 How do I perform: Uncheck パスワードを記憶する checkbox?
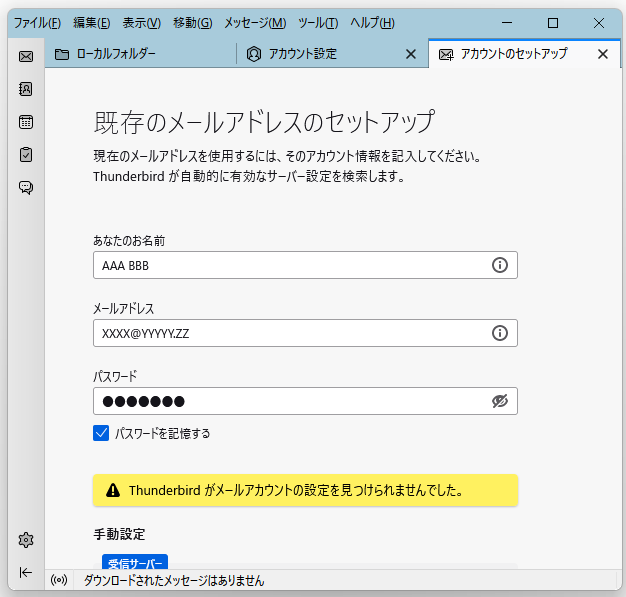tap(101, 433)
